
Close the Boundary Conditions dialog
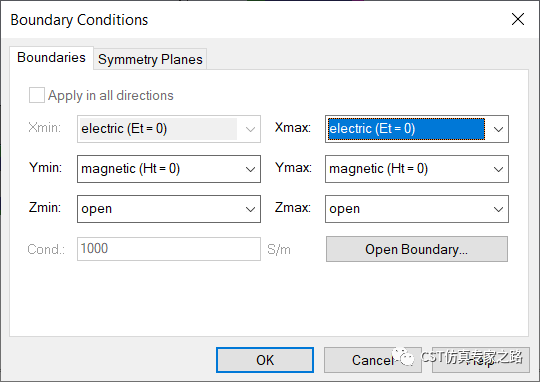point(518,19)
